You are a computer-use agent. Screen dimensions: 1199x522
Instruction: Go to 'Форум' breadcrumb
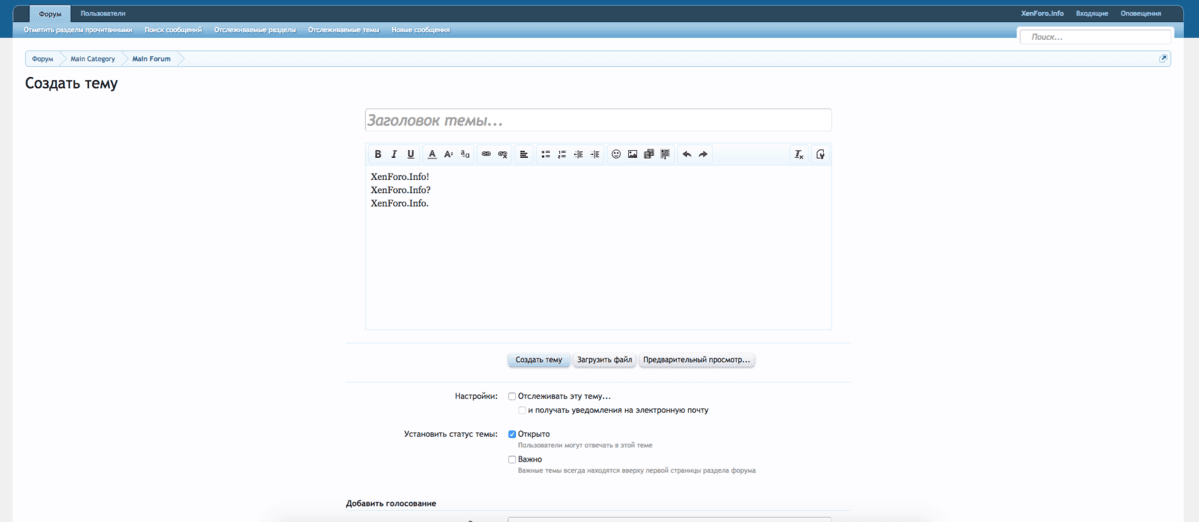[43, 59]
